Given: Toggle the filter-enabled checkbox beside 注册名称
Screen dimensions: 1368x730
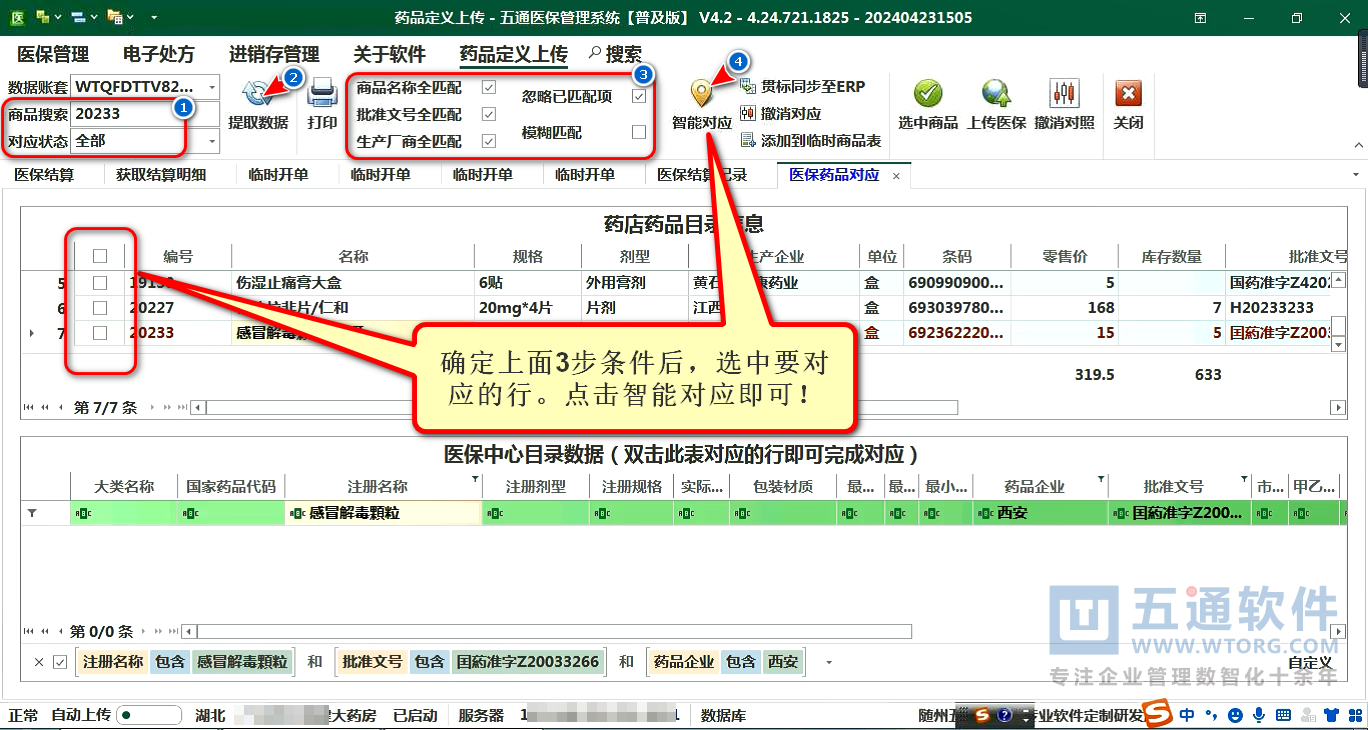Looking at the screenshot, I should pyautogui.click(x=60, y=662).
